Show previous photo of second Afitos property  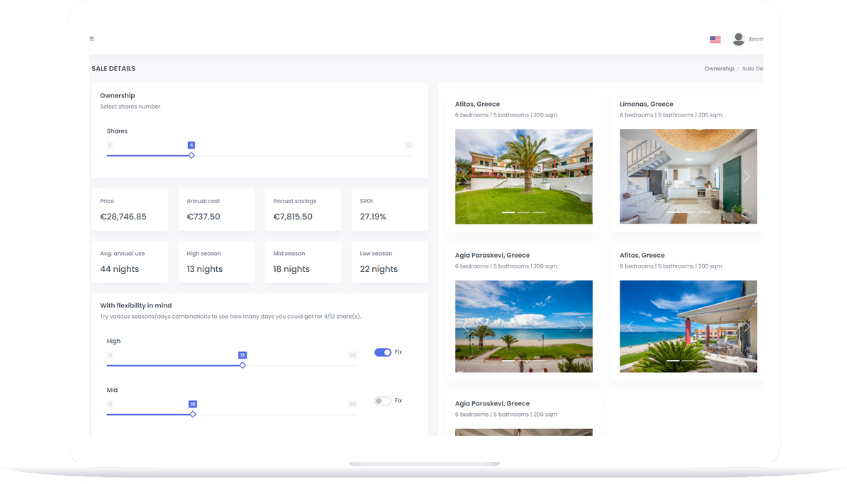coord(630,326)
